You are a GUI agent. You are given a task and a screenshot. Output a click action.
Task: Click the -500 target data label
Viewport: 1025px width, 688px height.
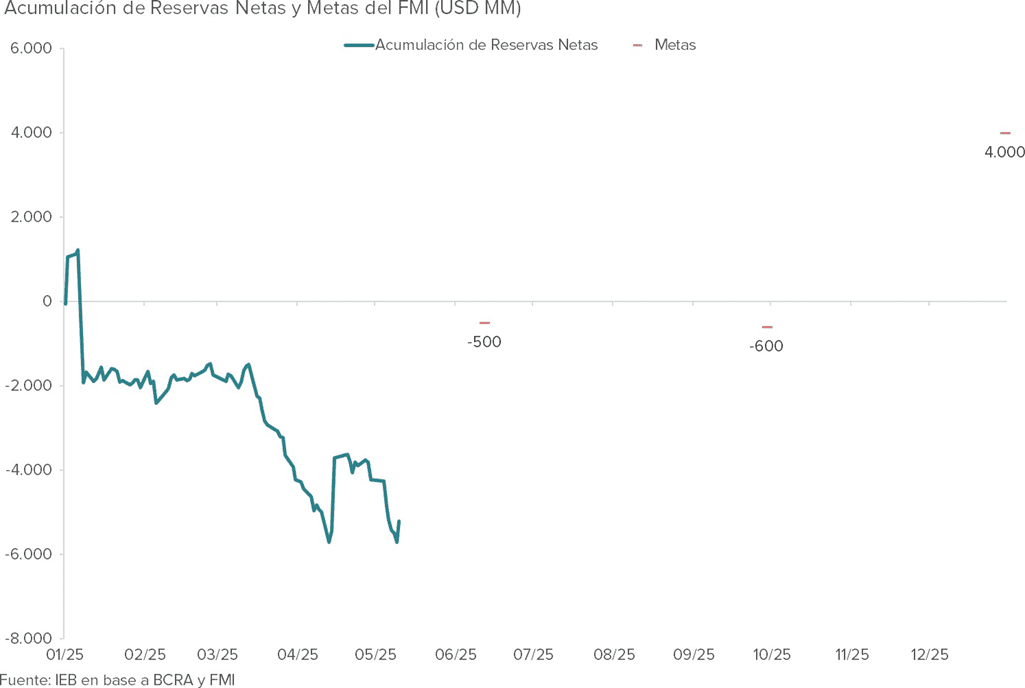coord(484,342)
